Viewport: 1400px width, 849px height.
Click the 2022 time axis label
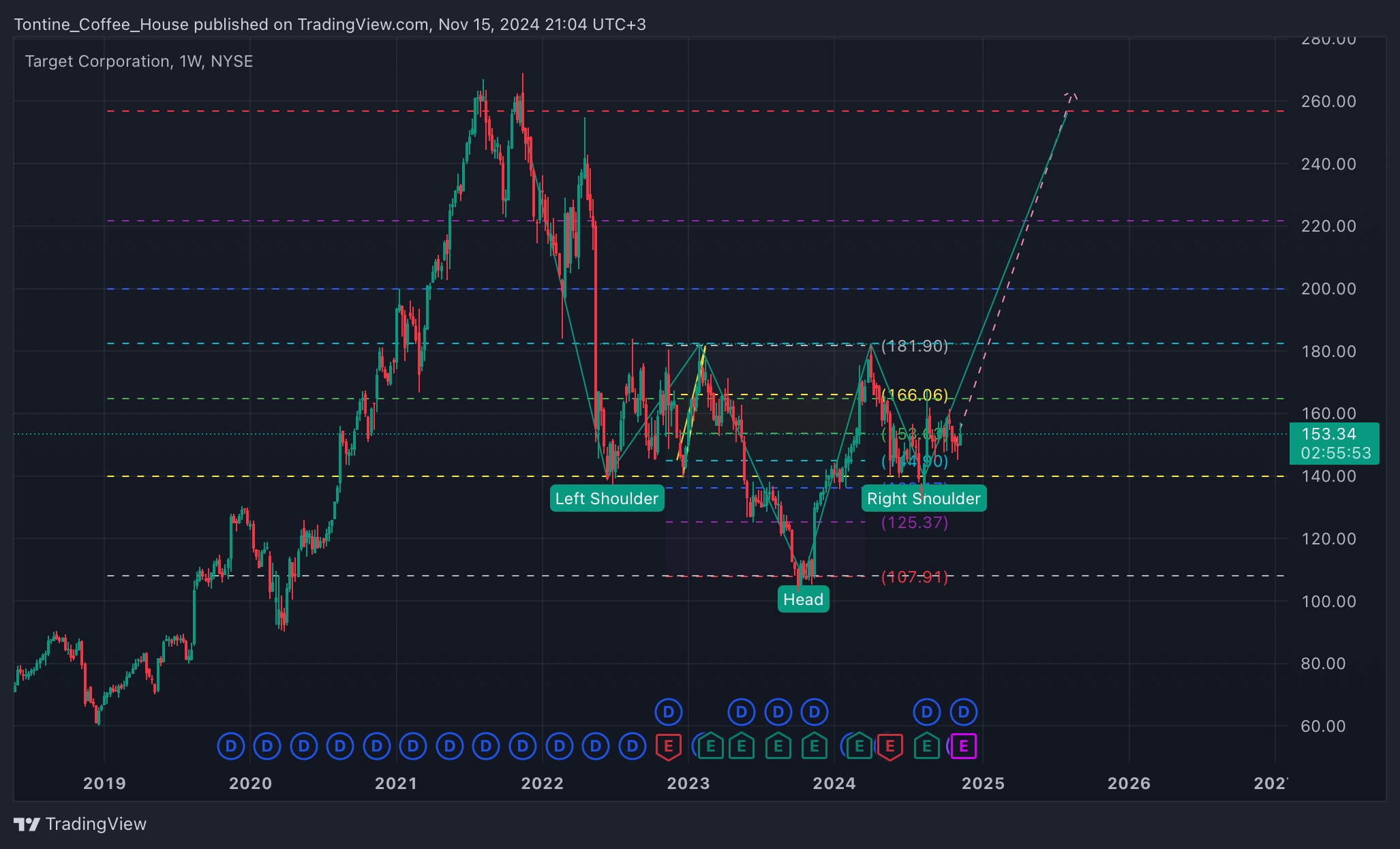coord(543,784)
